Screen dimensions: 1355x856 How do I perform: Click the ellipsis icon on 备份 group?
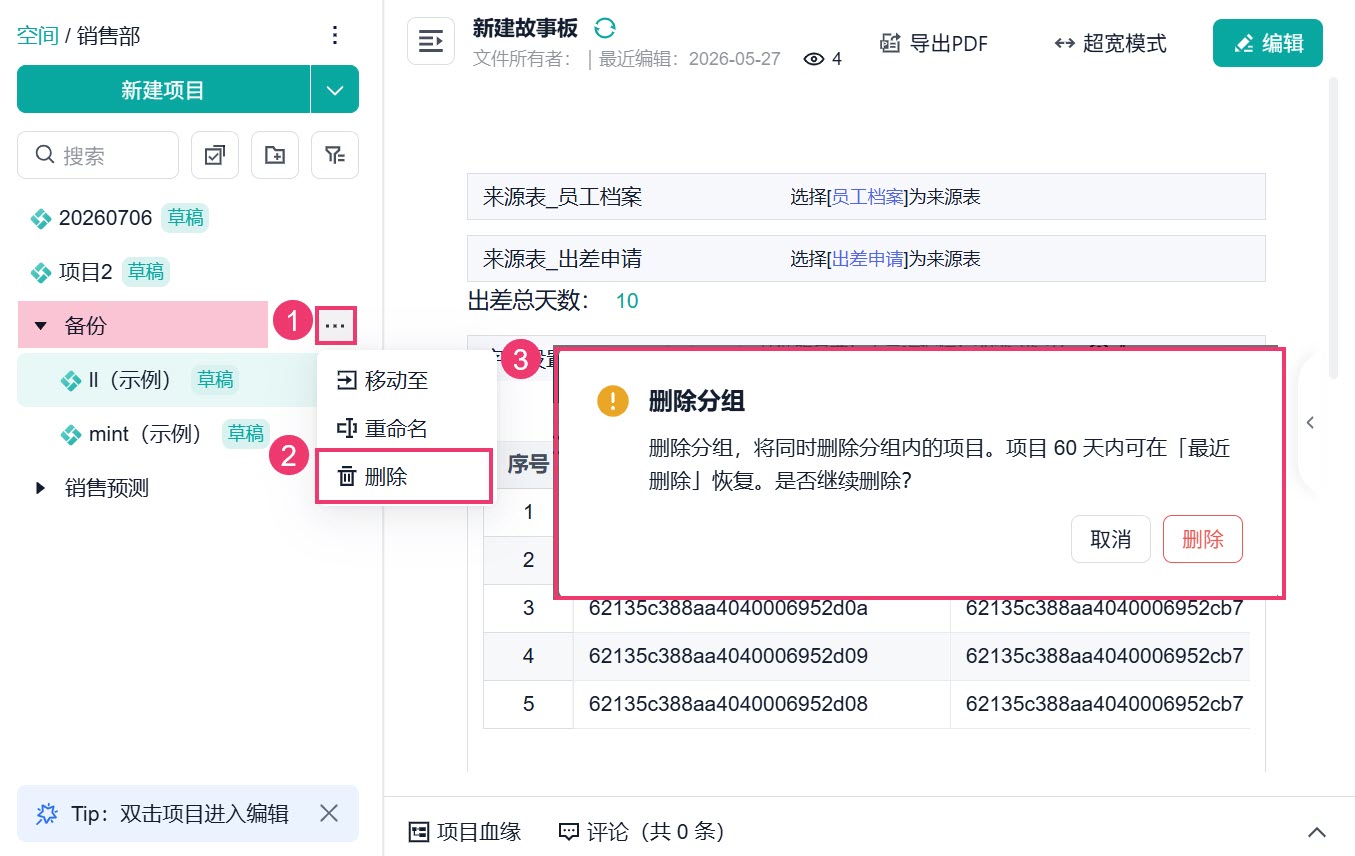pos(335,326)
